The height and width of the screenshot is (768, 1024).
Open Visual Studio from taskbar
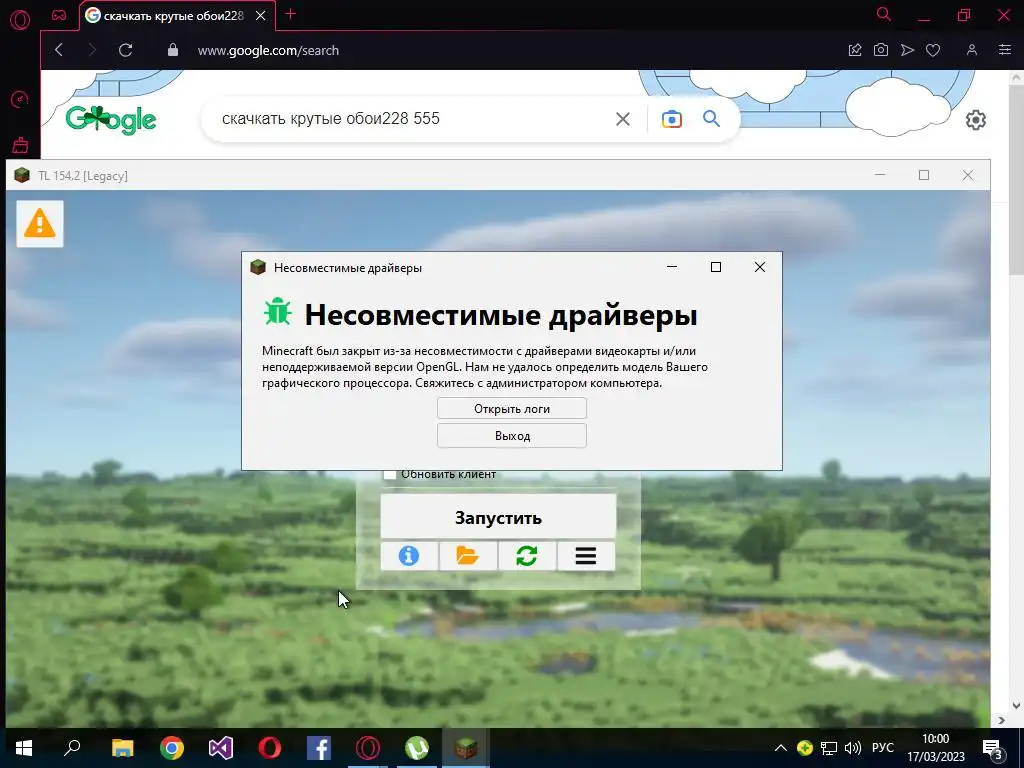[x=221, y=748]
